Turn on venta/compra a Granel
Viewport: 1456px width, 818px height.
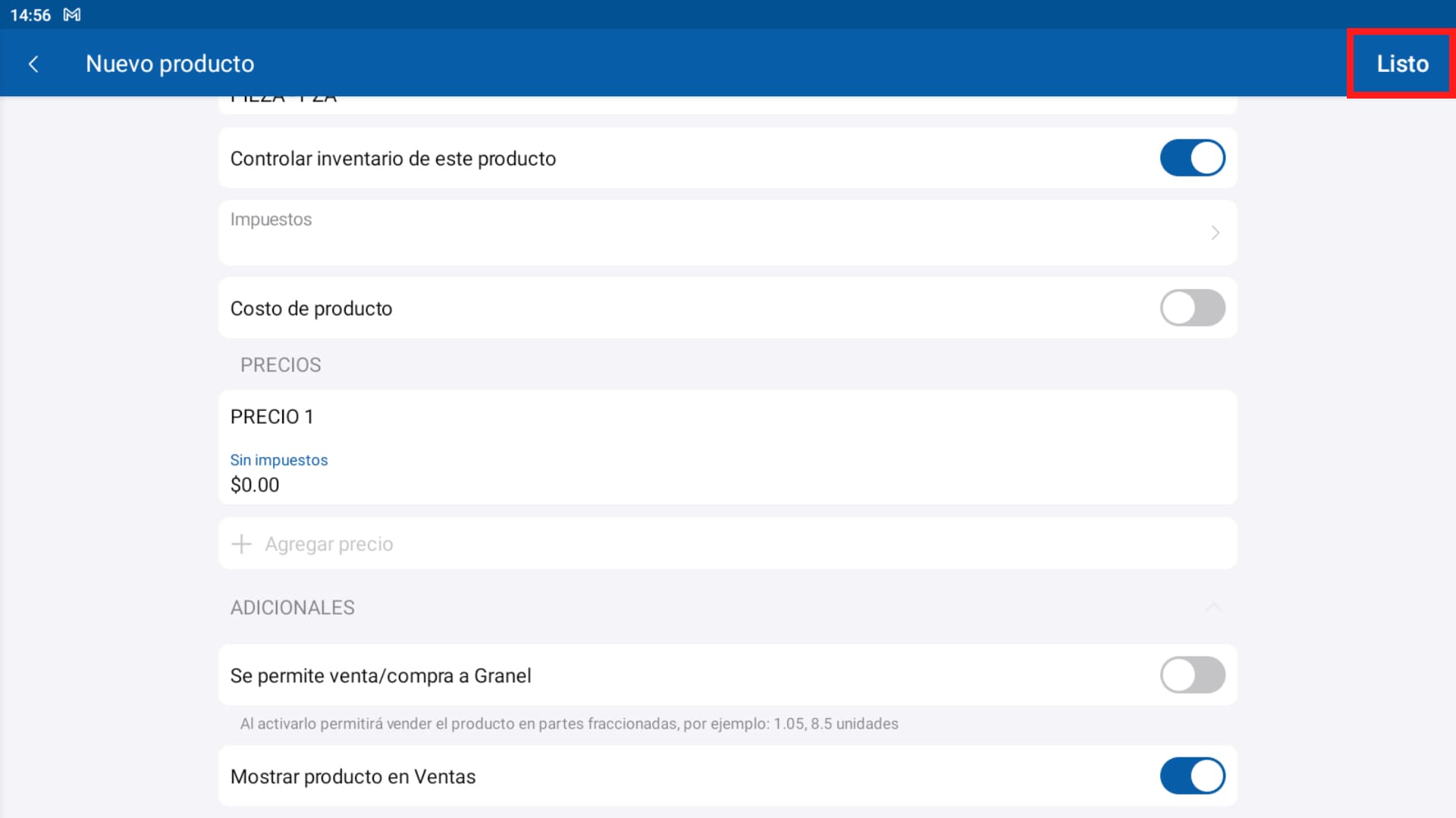[1192, 675]
